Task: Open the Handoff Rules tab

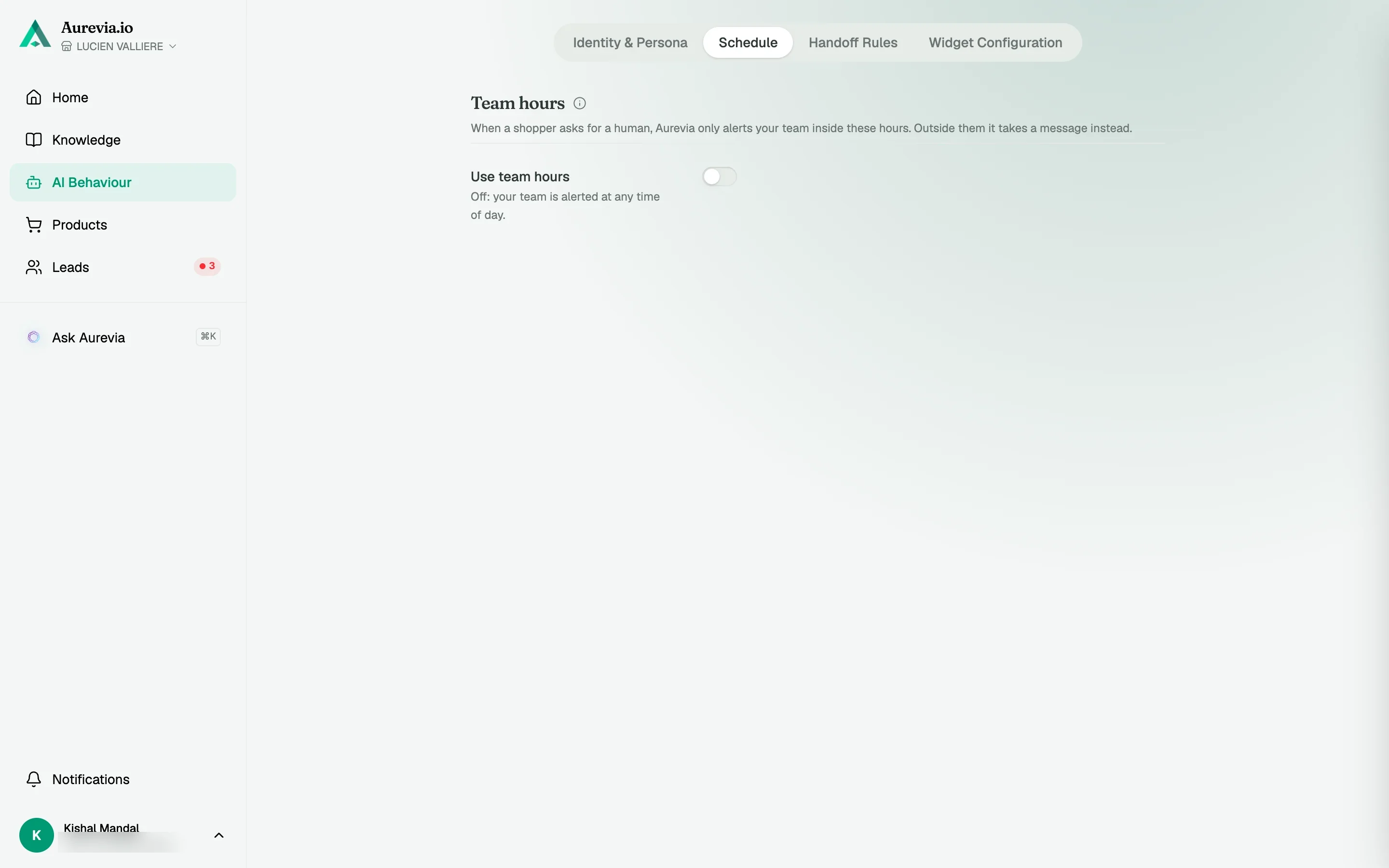Action: point(853,42)
